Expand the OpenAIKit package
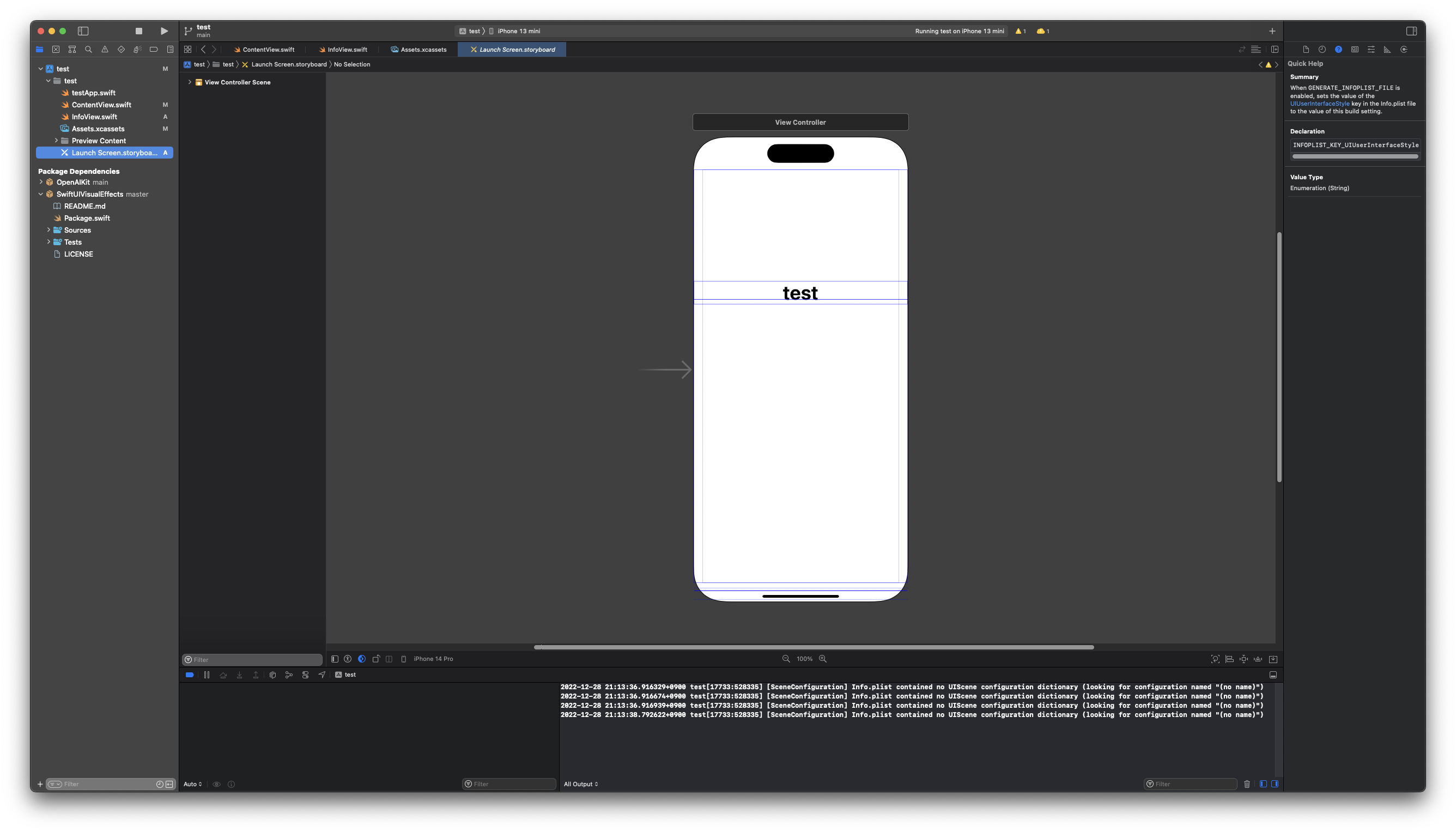Image resolution: width=1456 pixels, height=832 pixels. pyautogui.click(x=41, y=183)
